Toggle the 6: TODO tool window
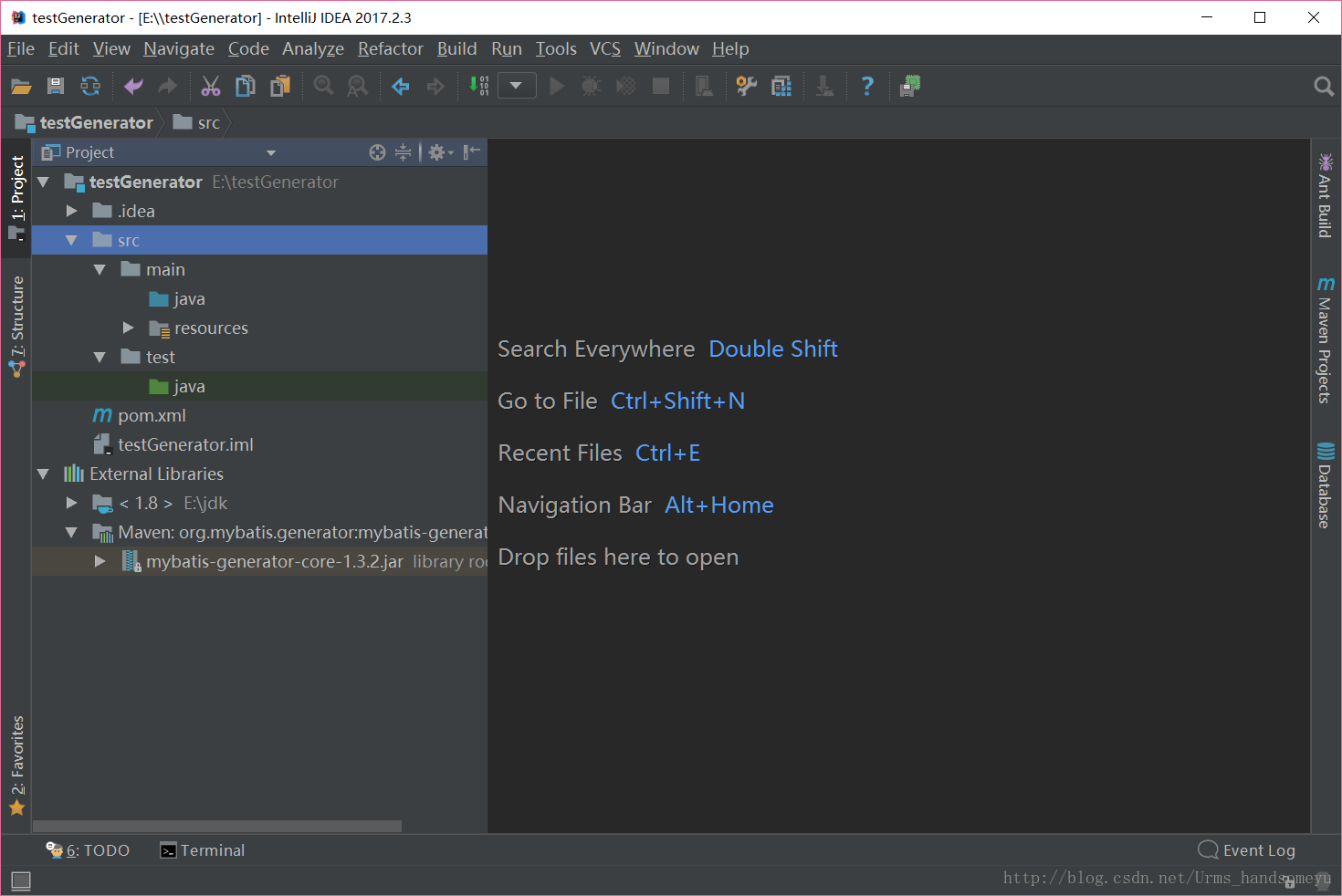 tap(88, 850)
